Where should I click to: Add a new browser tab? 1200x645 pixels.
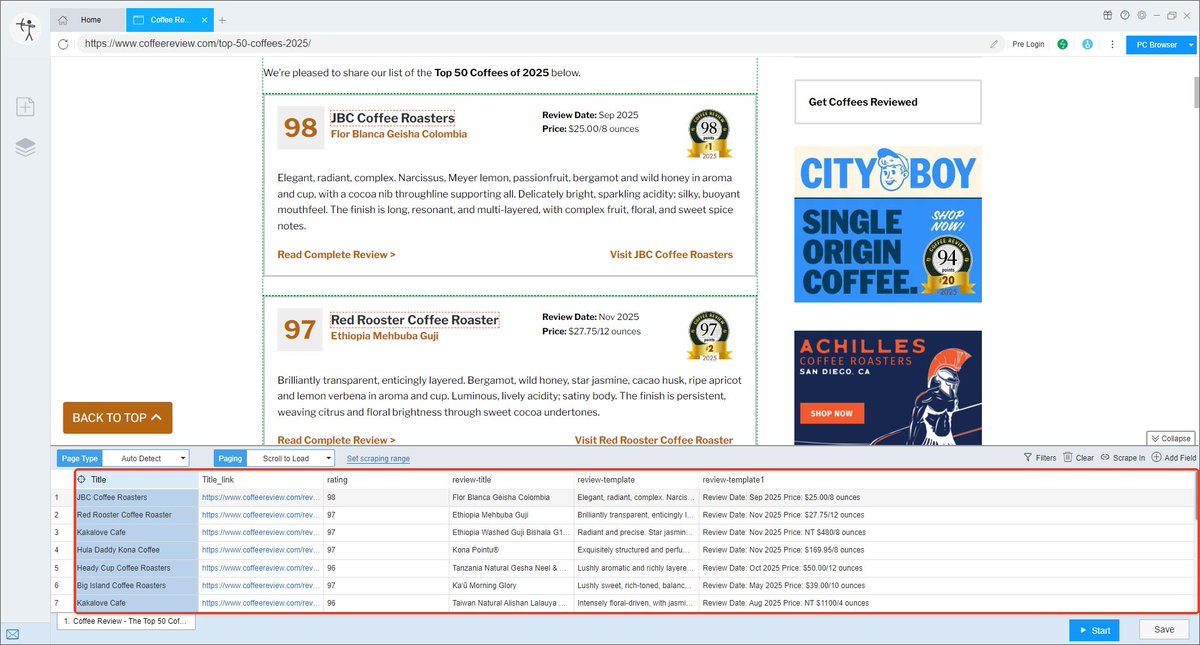pyautogui.click(x=222, y=19)
